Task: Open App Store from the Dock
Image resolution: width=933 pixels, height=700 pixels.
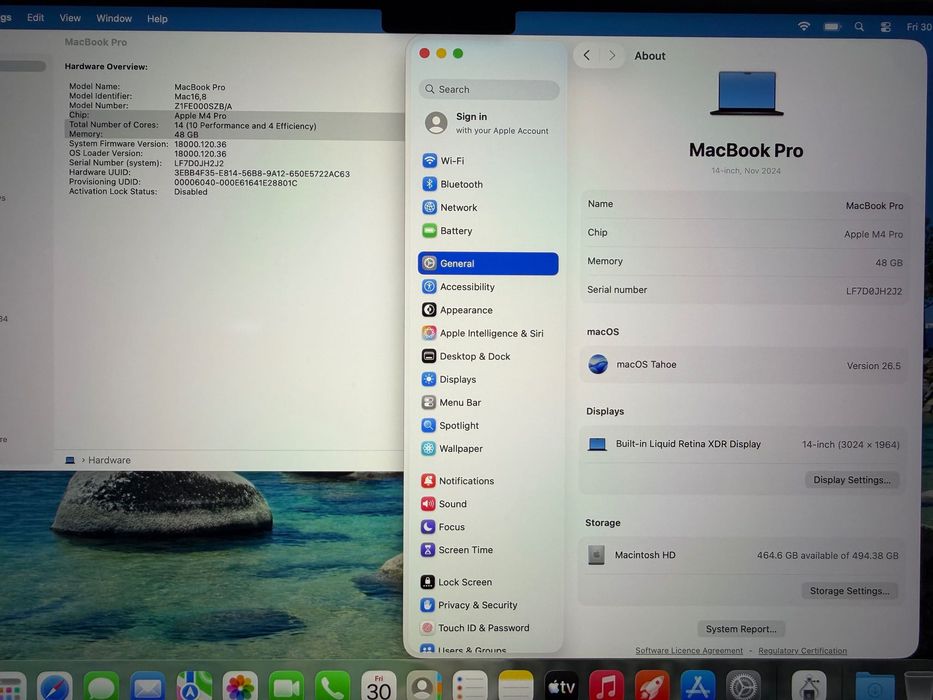Action: [697, 686]
